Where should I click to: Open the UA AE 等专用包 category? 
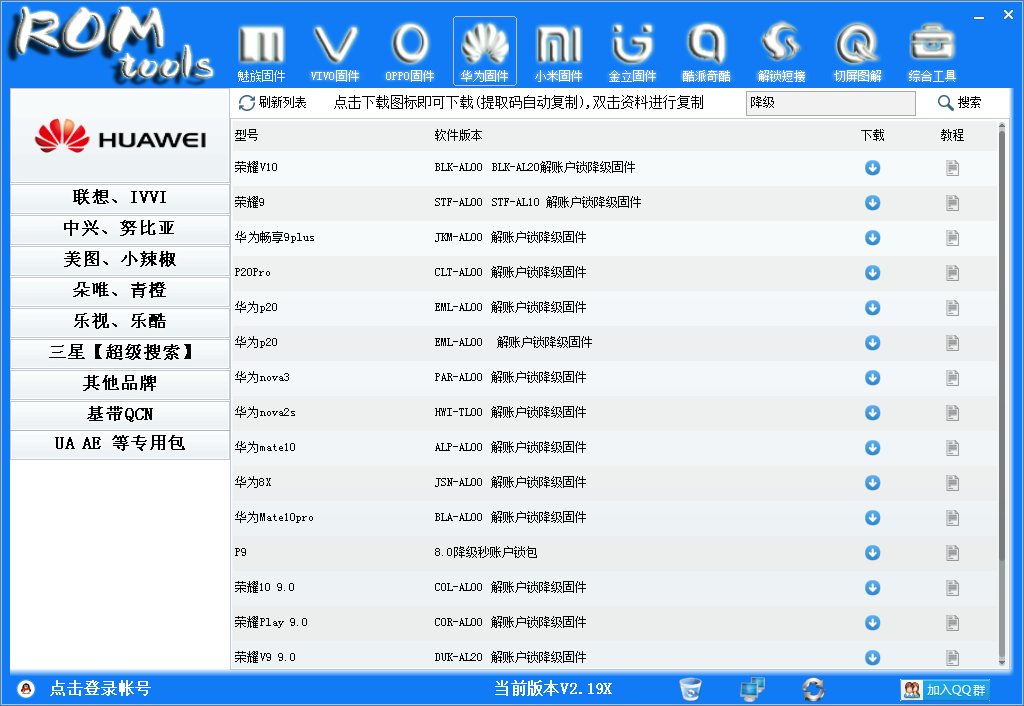[x=120, y=443]
